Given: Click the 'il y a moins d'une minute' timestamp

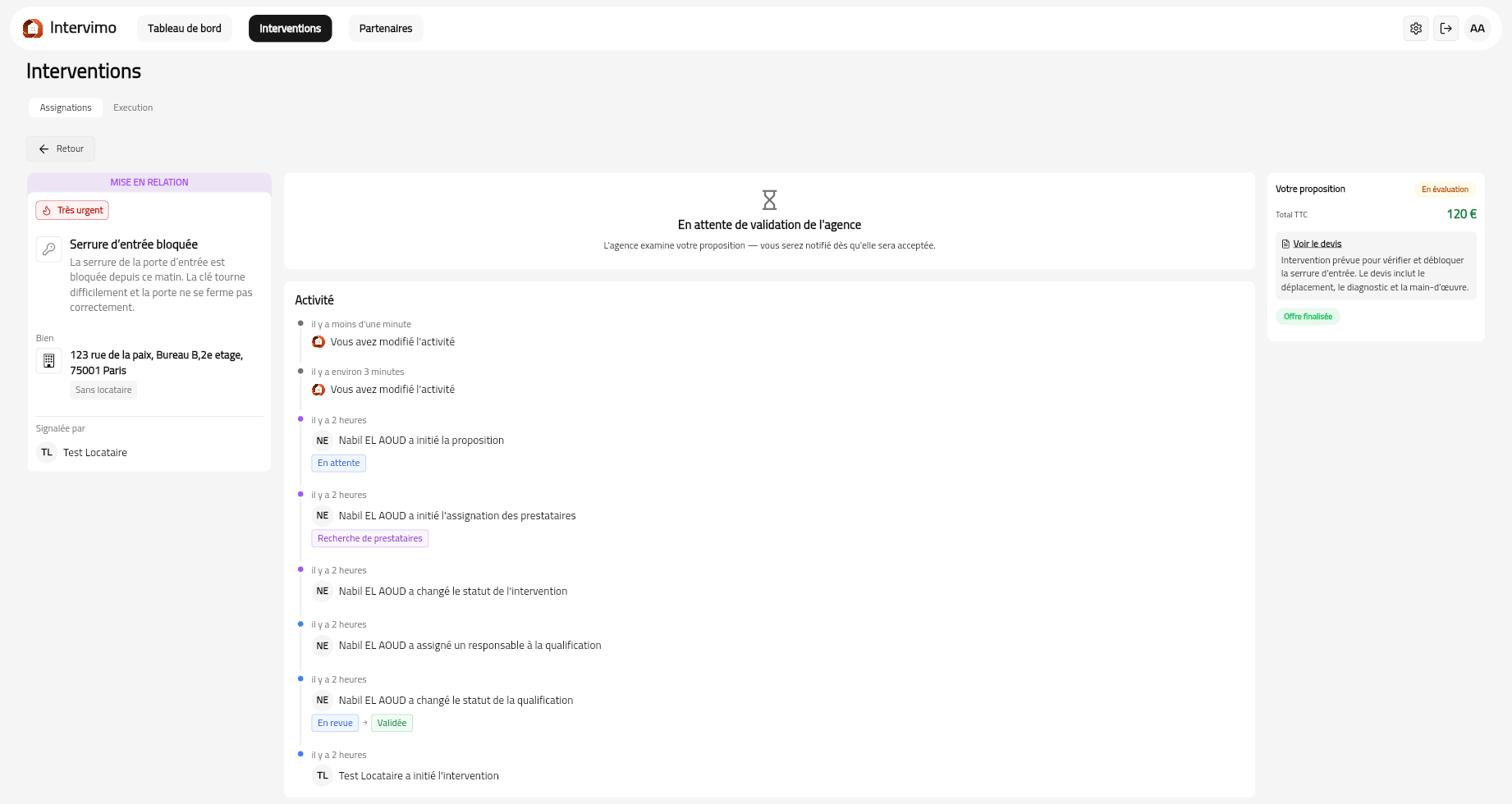Looking at the screenshot, I should click(x=361, y=324).
